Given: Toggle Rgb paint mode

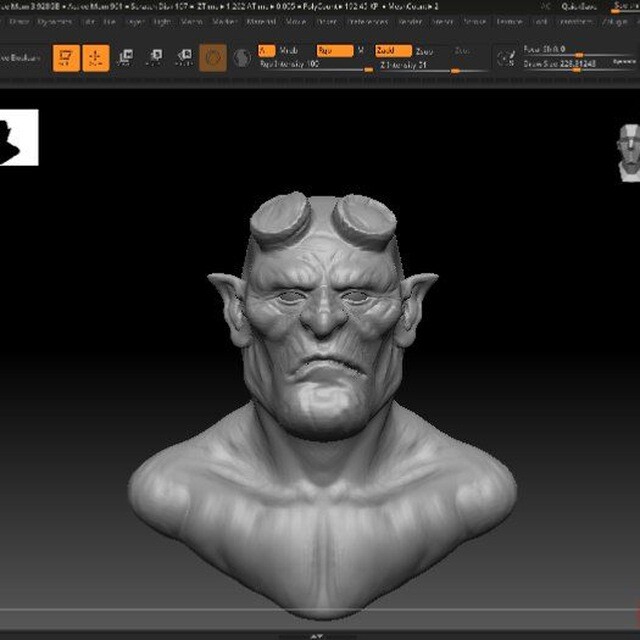Looking at the screenshot, I should [x=335, y=51].
